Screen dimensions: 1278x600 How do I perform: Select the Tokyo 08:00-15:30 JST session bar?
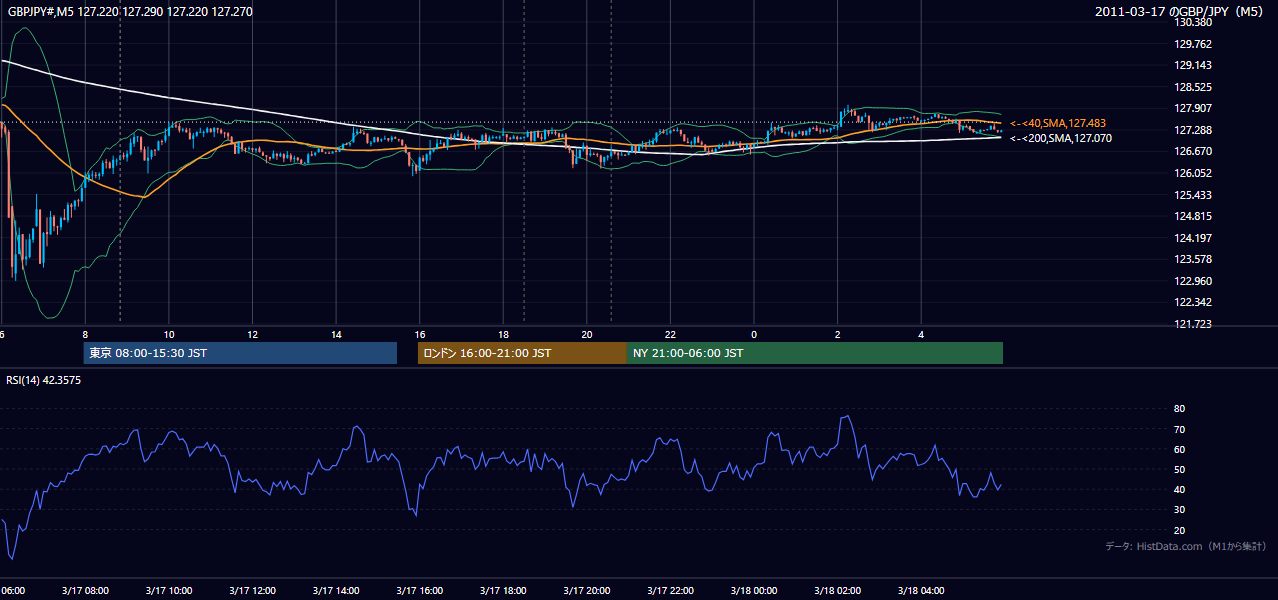(240, 353)
